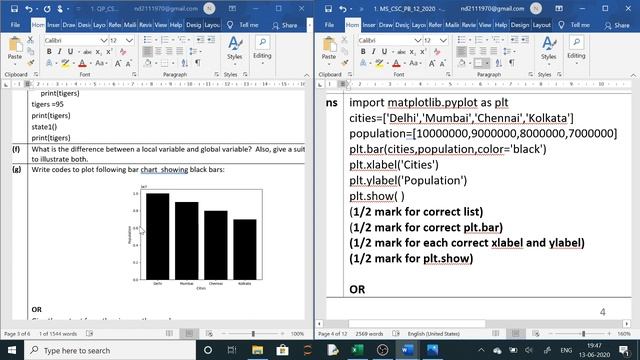Click English (United States) language status

(433, 333)
